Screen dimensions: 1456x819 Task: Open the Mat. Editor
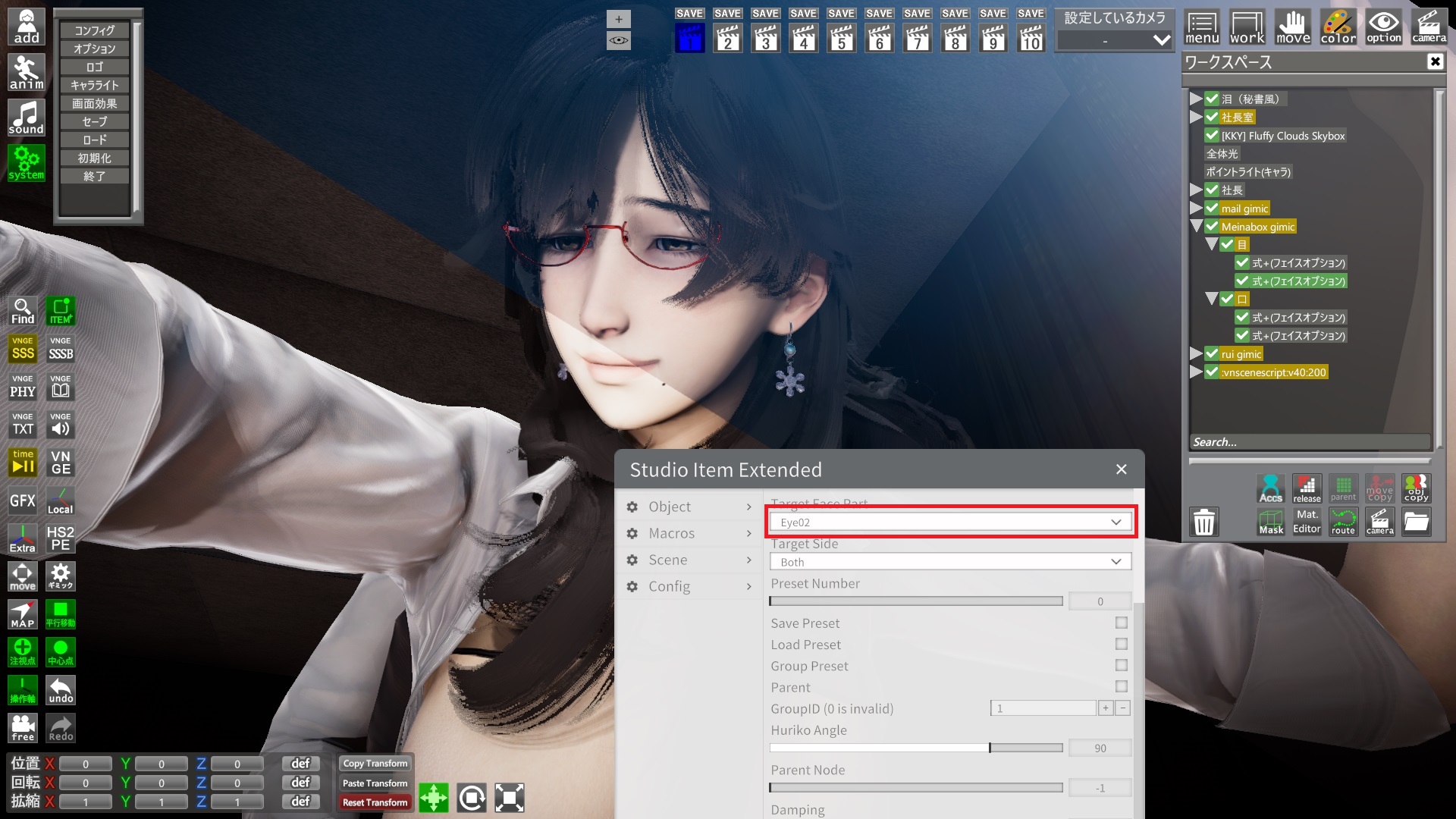coord(1307,522)
